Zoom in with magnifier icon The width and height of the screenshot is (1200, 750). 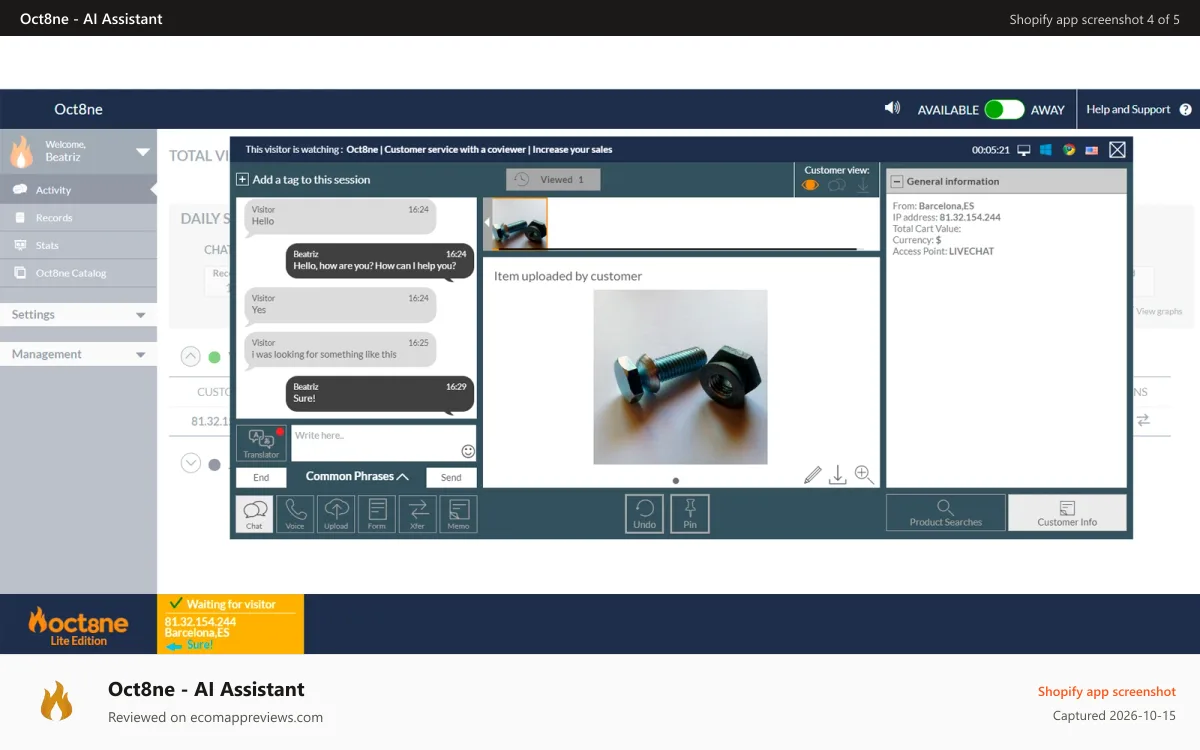(x=864, y=475)
